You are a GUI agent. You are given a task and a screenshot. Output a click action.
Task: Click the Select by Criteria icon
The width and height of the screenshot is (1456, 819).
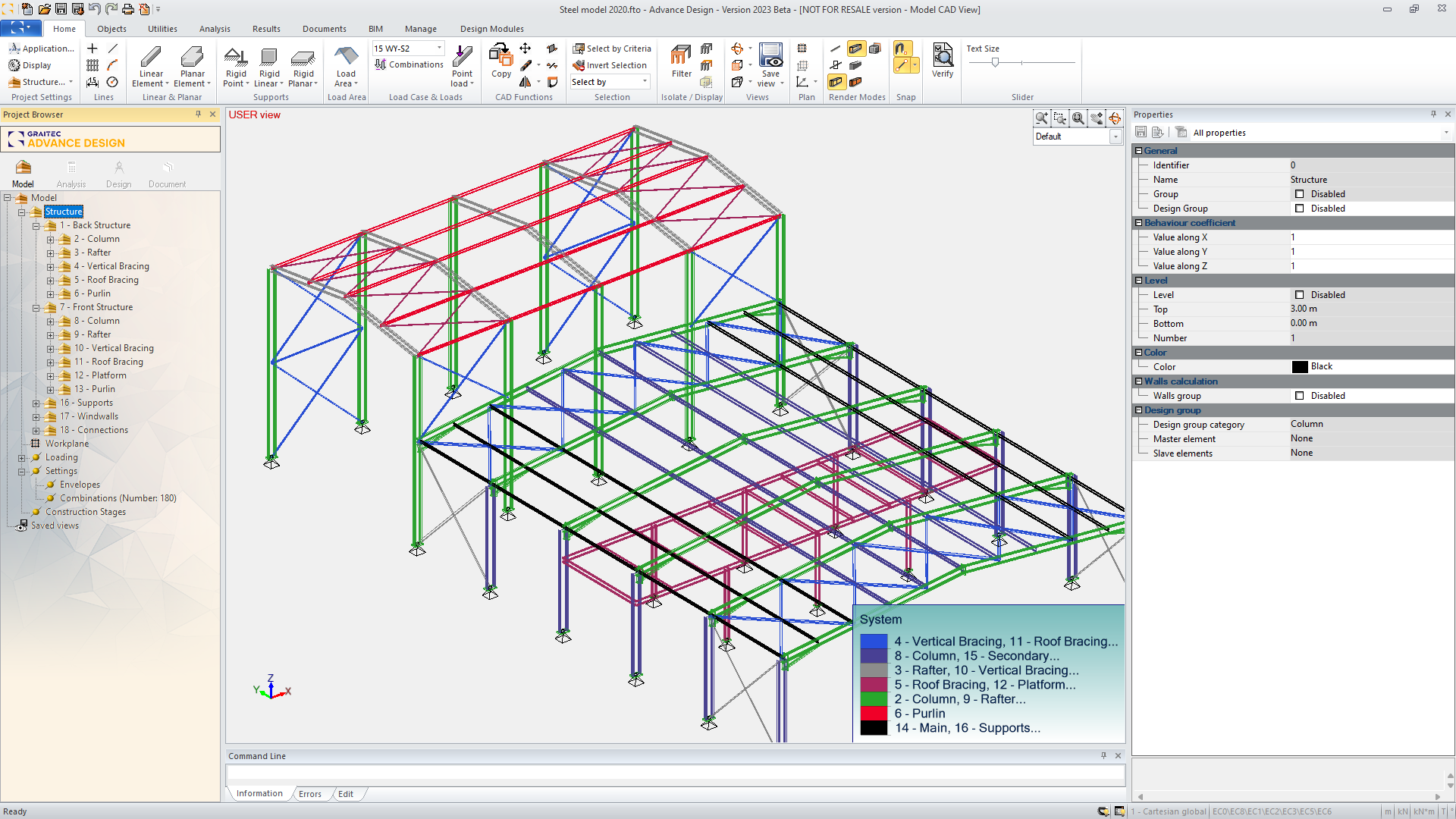579,49
